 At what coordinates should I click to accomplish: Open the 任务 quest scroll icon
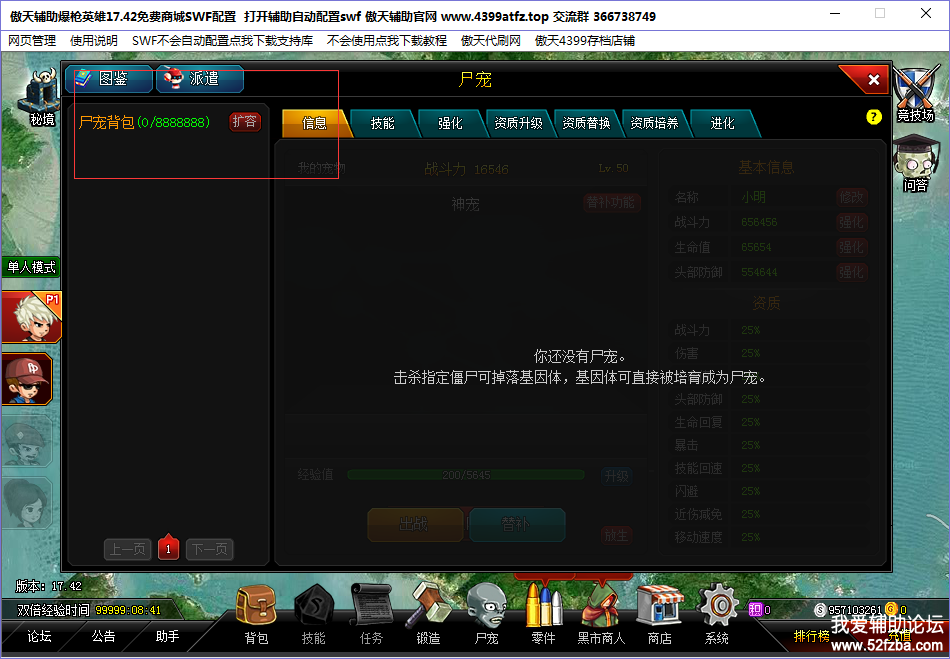tap(371, 614)
